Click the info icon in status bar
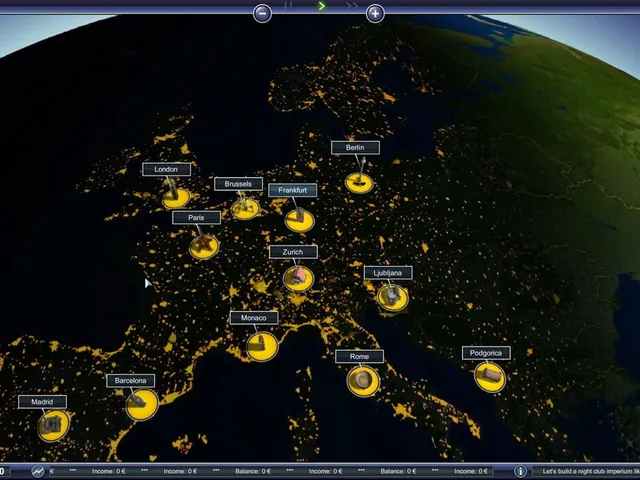The width and height of the screenshot is (640, 480). pos(520,471)
